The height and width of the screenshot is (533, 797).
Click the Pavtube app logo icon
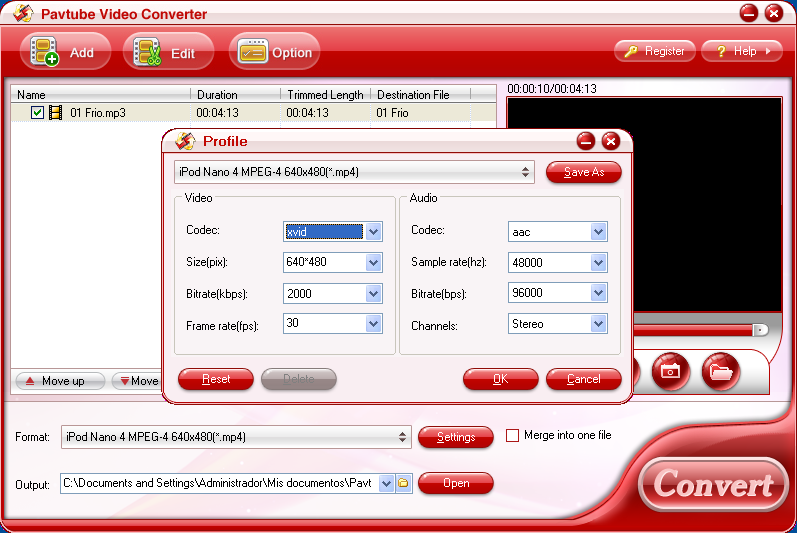23,13
